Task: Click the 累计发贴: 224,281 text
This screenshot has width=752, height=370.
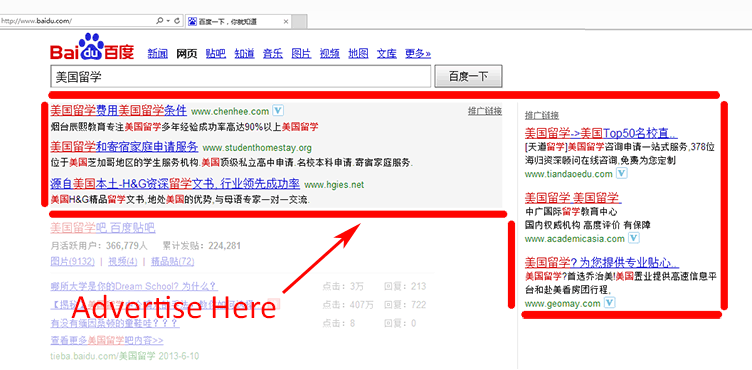Action: coord(201,246)
